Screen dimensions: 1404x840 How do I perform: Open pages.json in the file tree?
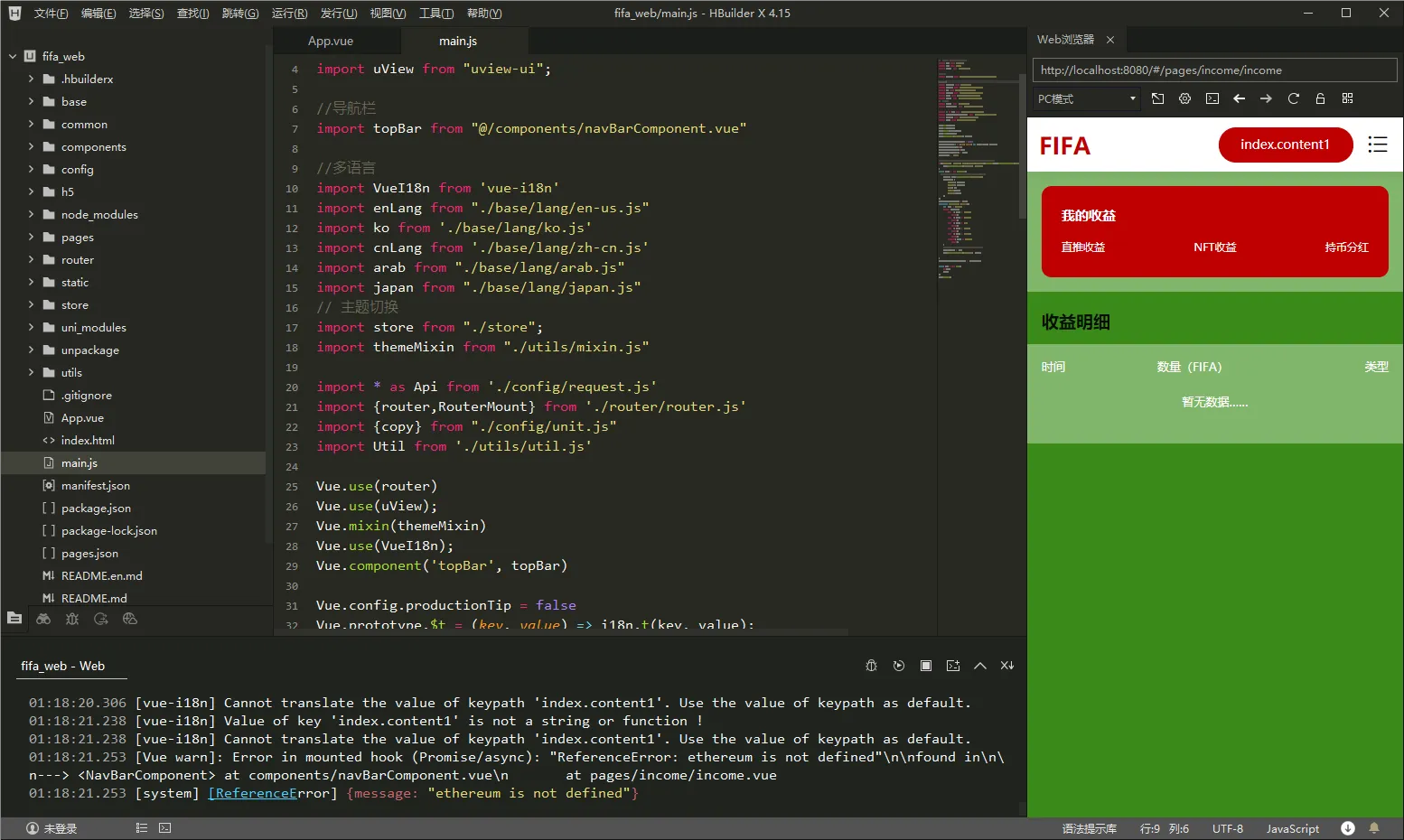click(89, 553)
